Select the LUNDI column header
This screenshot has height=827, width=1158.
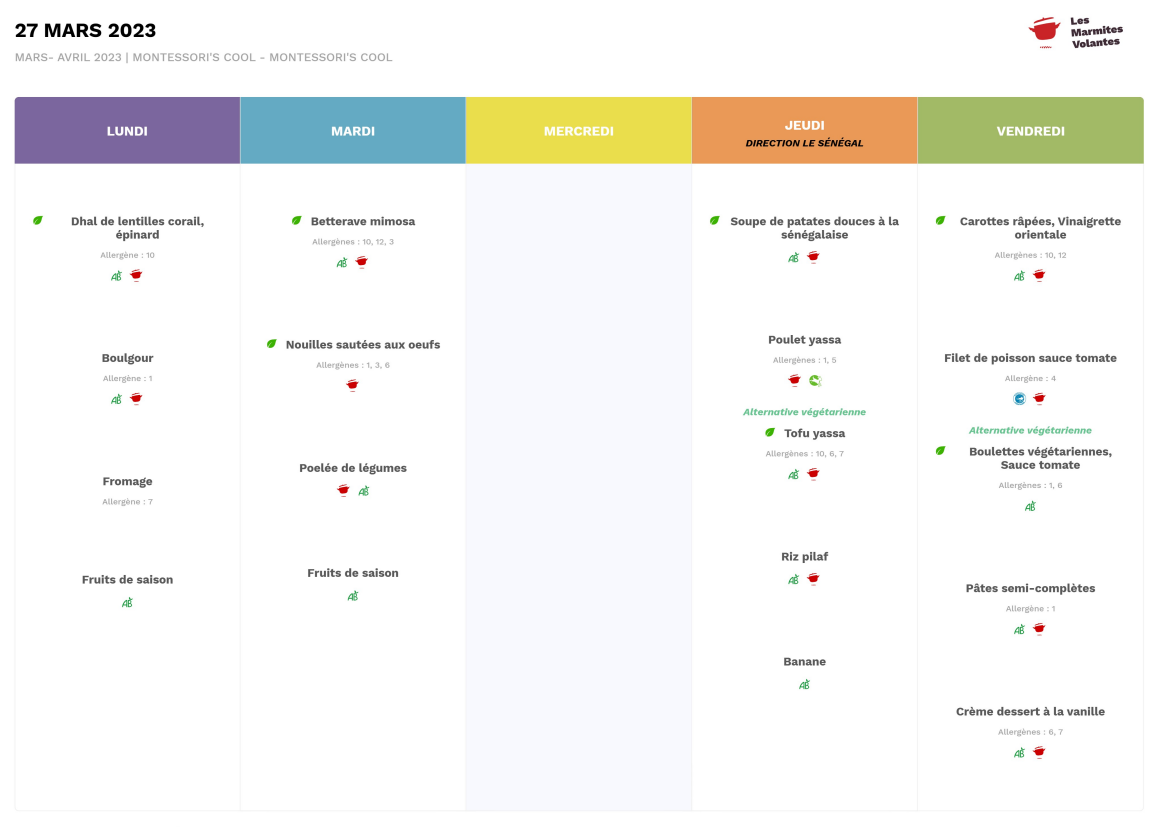pos(127,131)
